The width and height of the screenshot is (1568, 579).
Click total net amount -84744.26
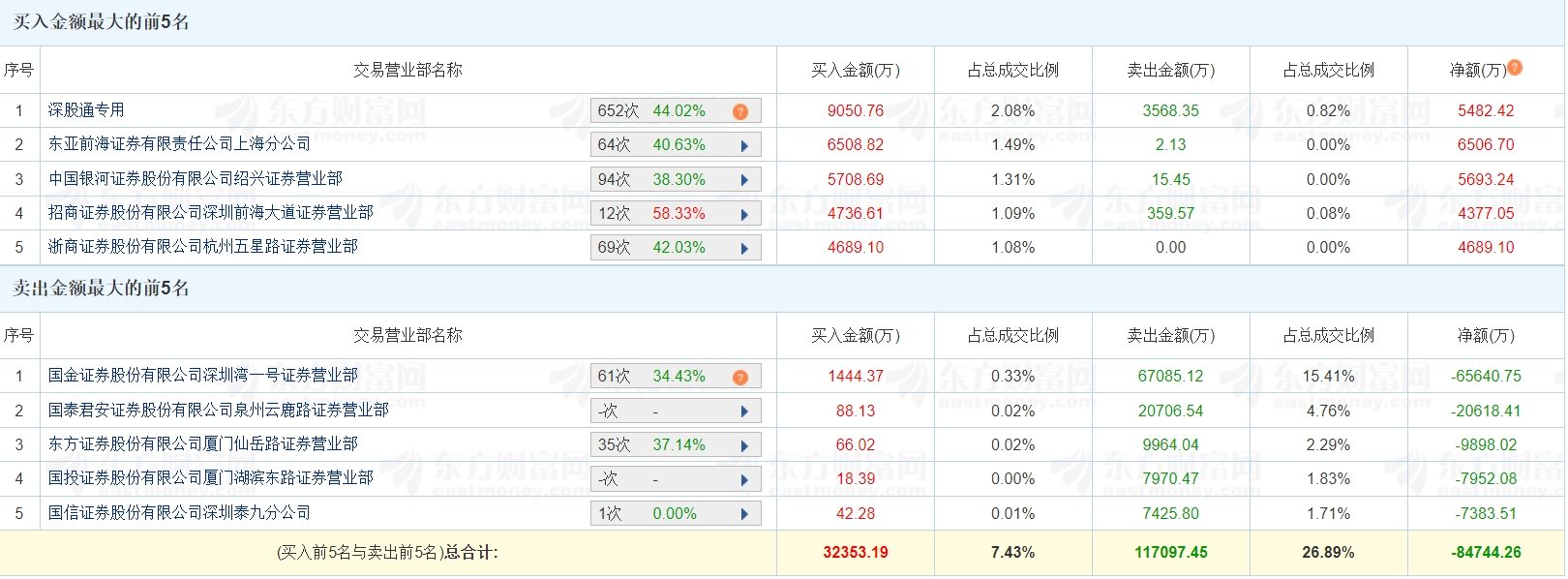(x=1486, y=552)
